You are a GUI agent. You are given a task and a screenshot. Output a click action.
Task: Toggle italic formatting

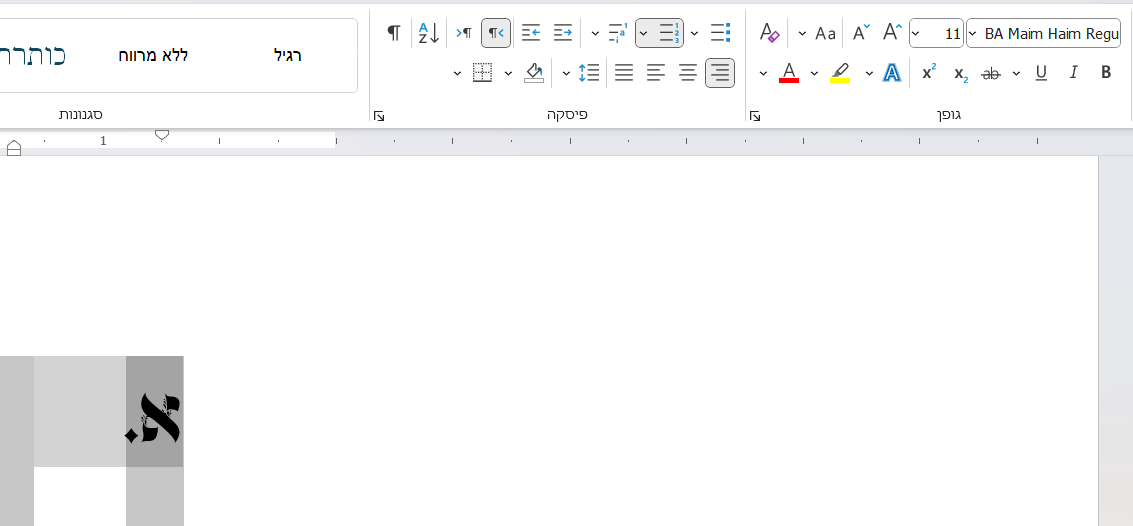click(1074, 72)
